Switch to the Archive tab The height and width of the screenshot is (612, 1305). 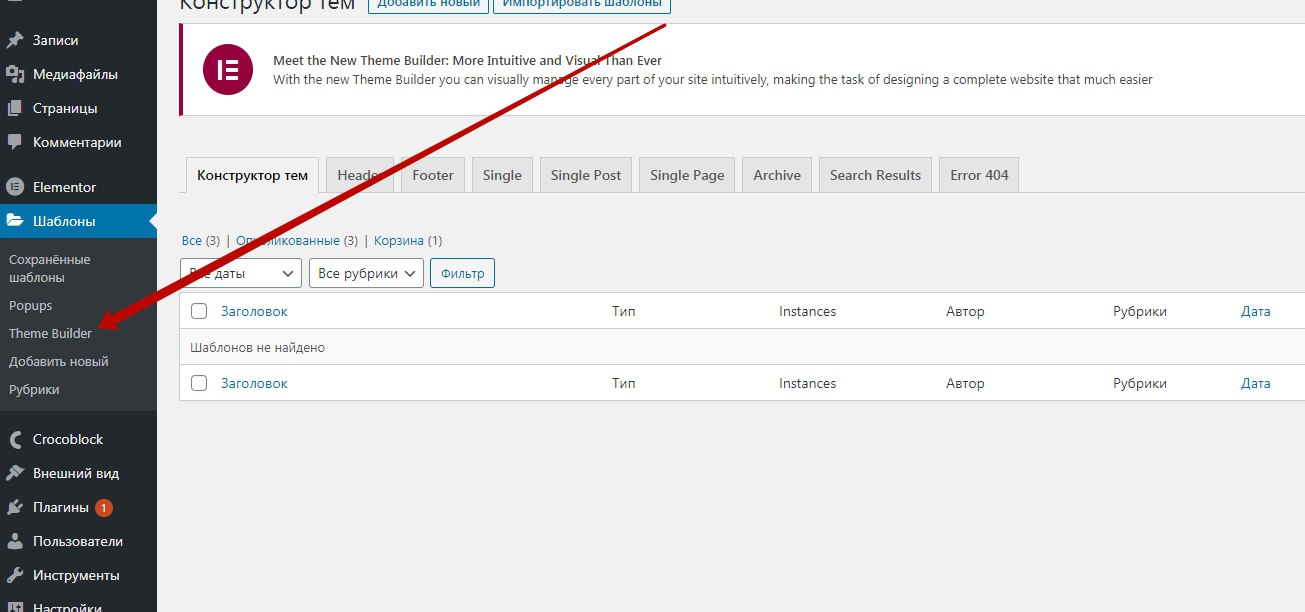[777, 175]
